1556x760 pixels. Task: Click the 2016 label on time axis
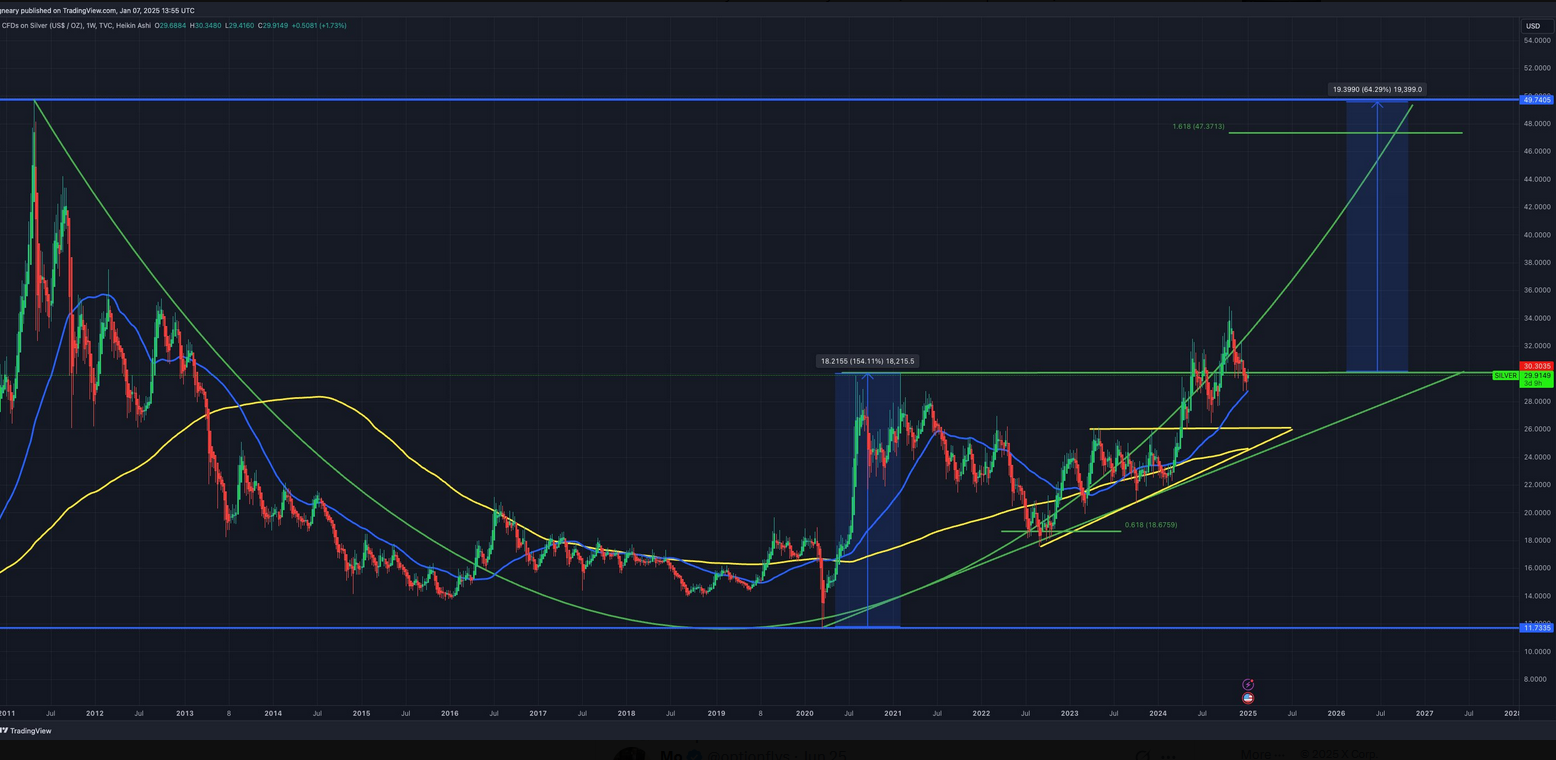[450, 714]
